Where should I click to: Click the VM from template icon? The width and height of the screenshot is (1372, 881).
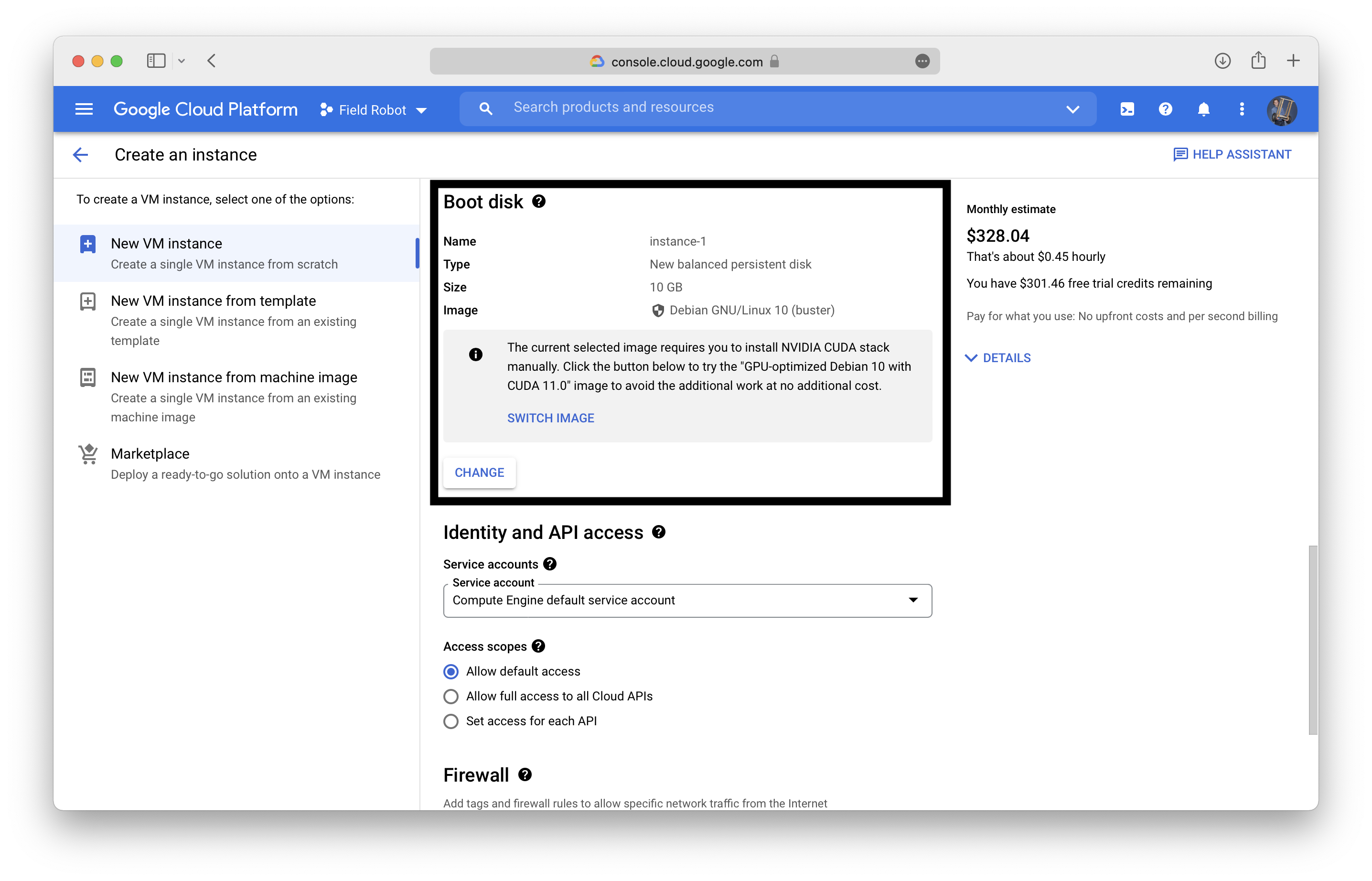tap(87, 301)
